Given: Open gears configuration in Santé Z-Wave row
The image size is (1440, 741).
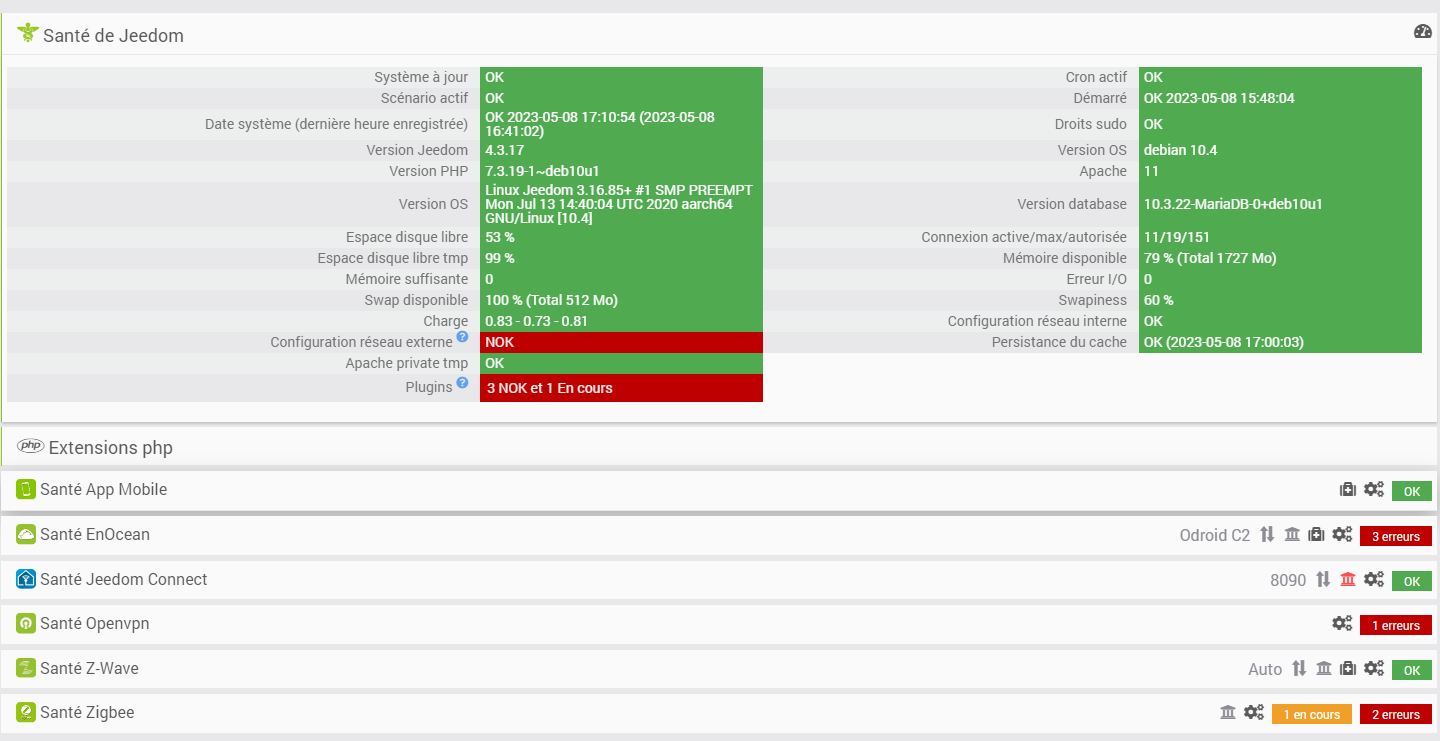Looking at the screenshot, I should pyautogui.click(x=1374, y=669).
